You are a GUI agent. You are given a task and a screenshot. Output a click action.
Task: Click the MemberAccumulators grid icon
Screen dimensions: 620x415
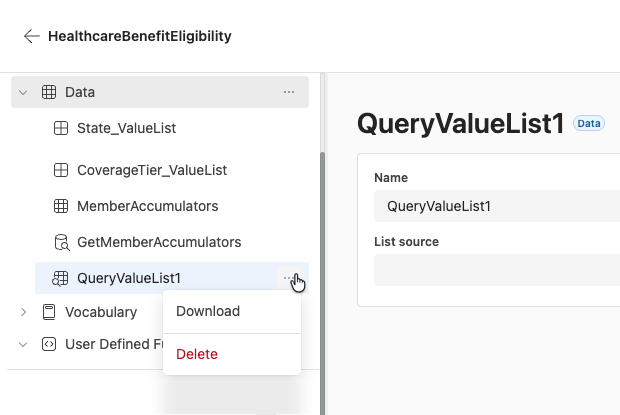click(x=61, y=206)
